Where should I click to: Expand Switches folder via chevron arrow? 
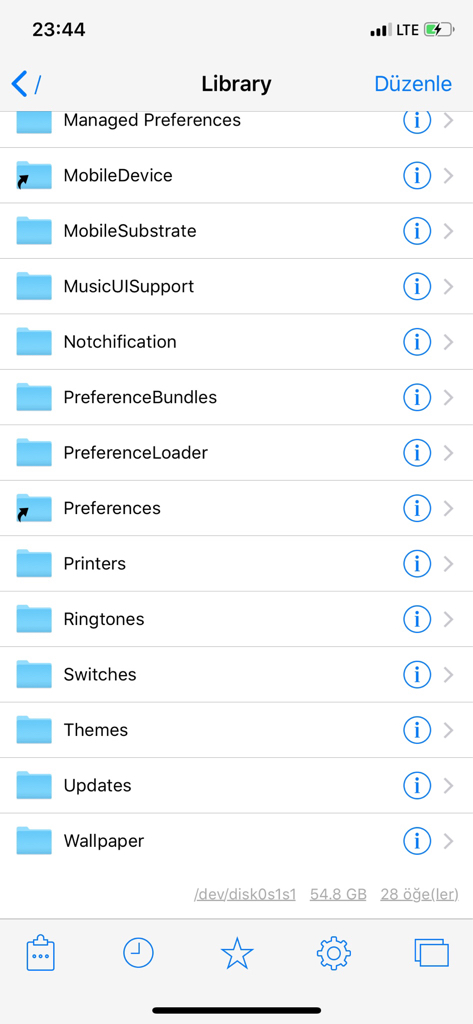[448, 674]
